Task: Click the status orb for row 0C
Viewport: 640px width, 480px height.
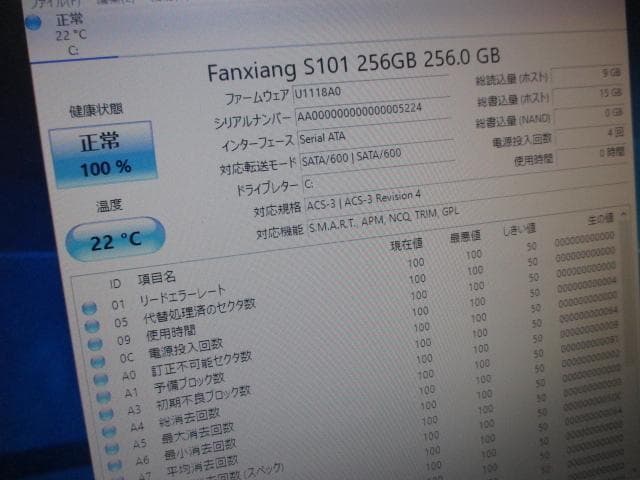Action: tap(98, 362)
